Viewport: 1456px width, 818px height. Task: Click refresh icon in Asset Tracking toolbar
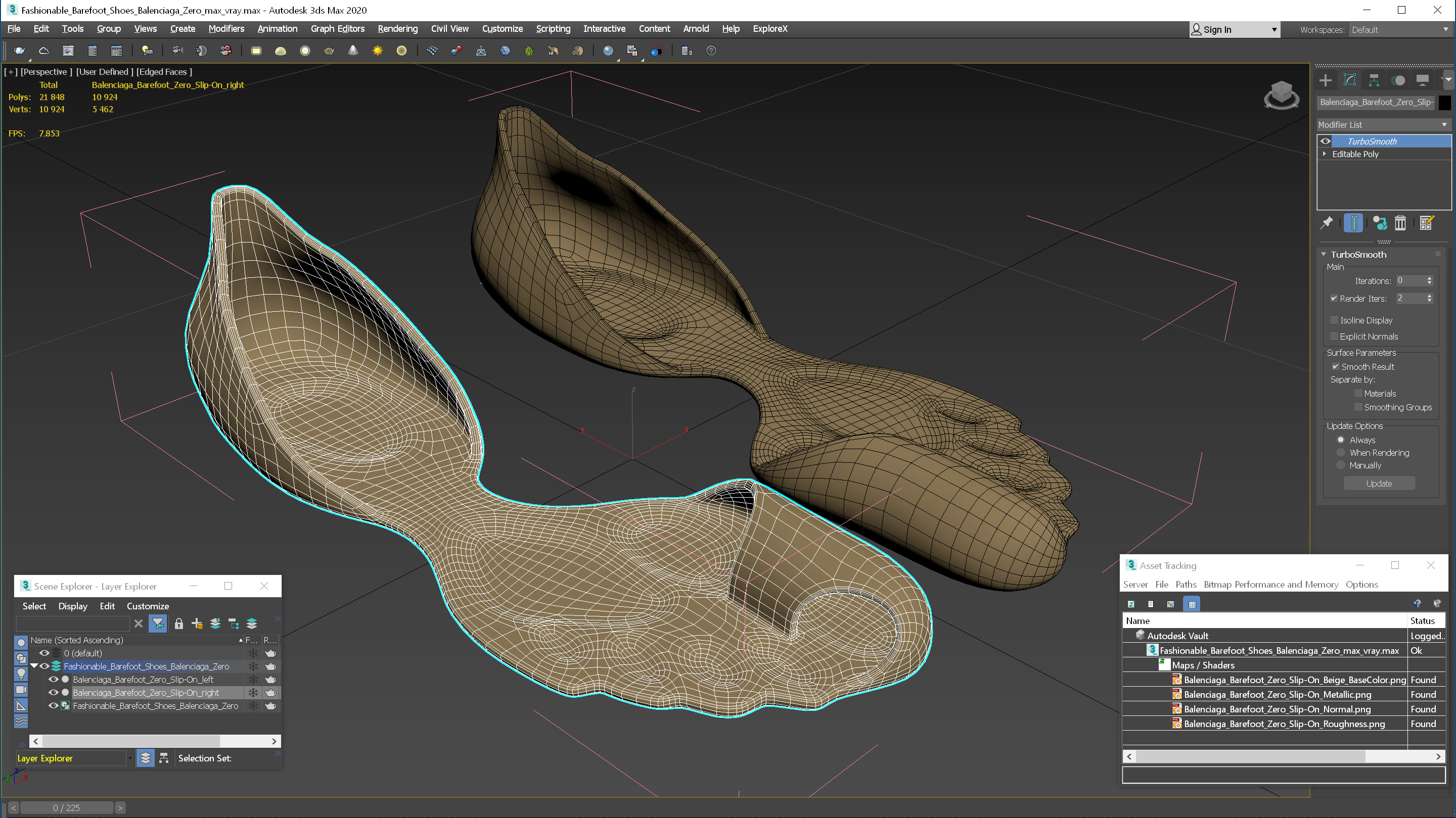click(x=1131, y=604)
